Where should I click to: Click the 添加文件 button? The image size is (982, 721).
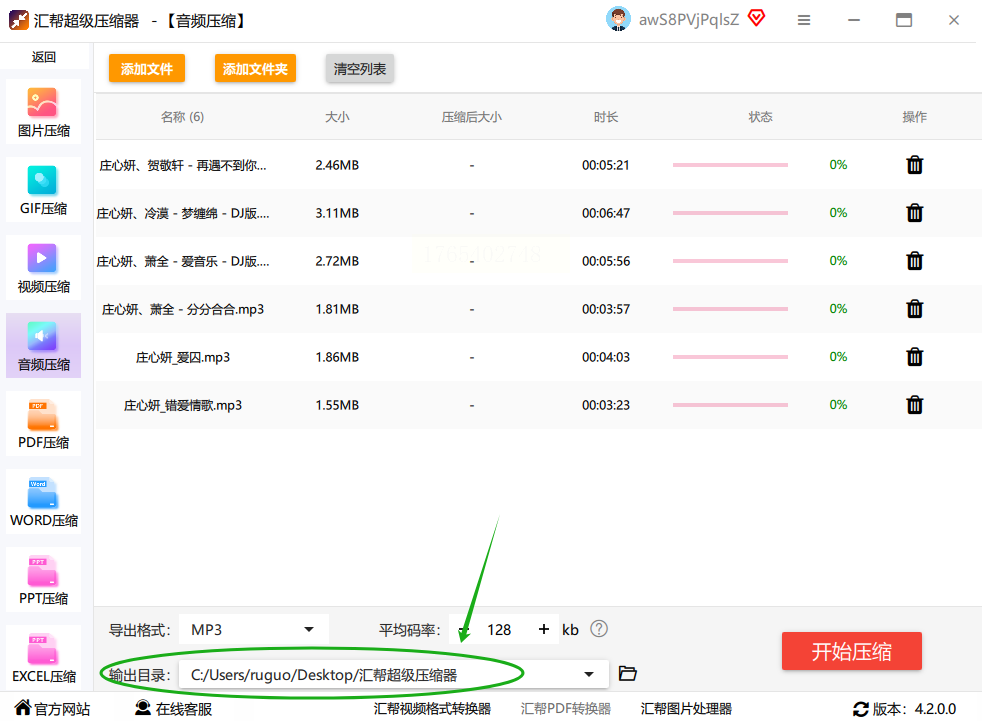(147, 68)
